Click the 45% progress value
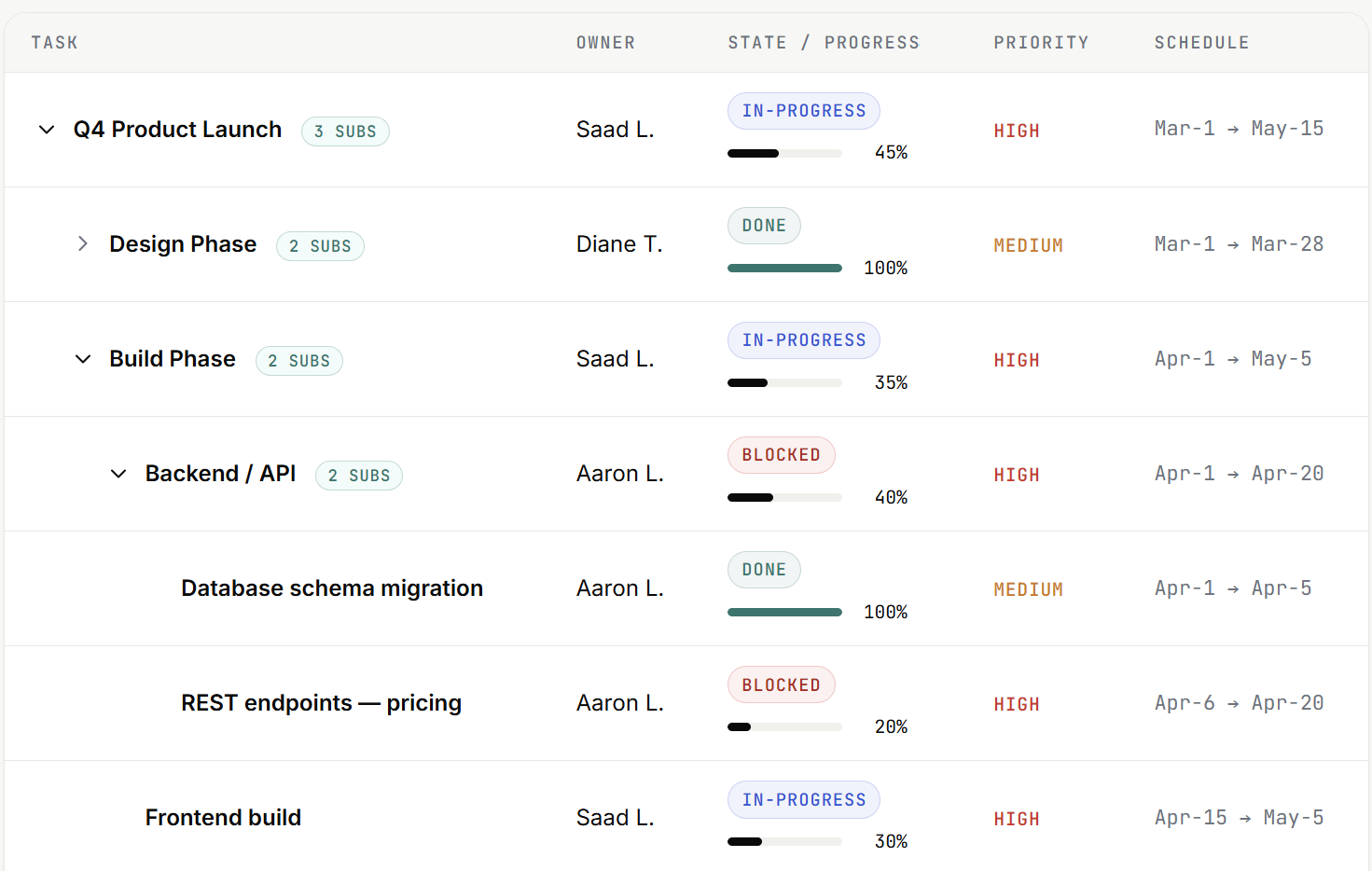This screenshot has width=1372, height=871. (891, 153)
